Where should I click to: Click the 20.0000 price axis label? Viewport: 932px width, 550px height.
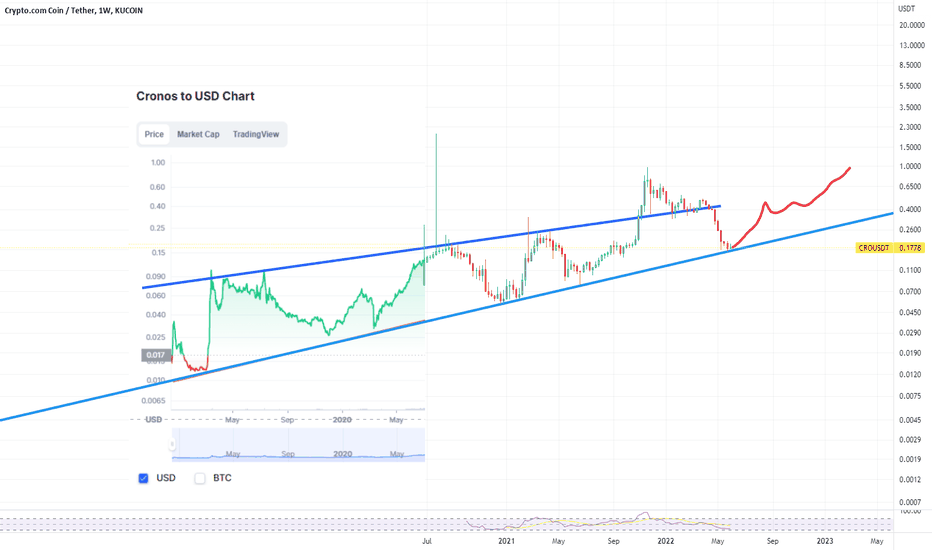coord(912,25)
